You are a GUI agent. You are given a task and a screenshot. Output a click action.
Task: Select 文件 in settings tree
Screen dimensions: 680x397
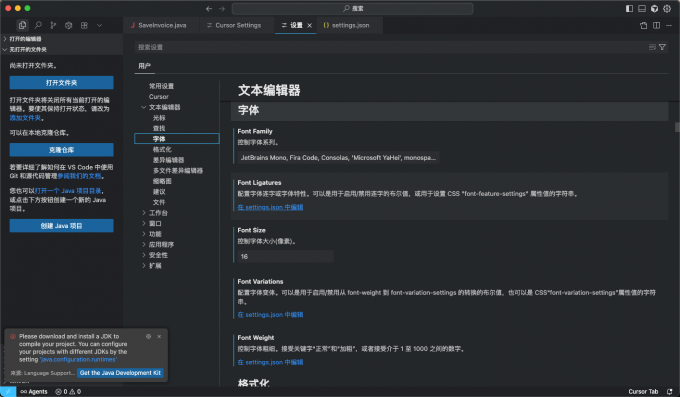pyautogui.click(x=159, y=202)
